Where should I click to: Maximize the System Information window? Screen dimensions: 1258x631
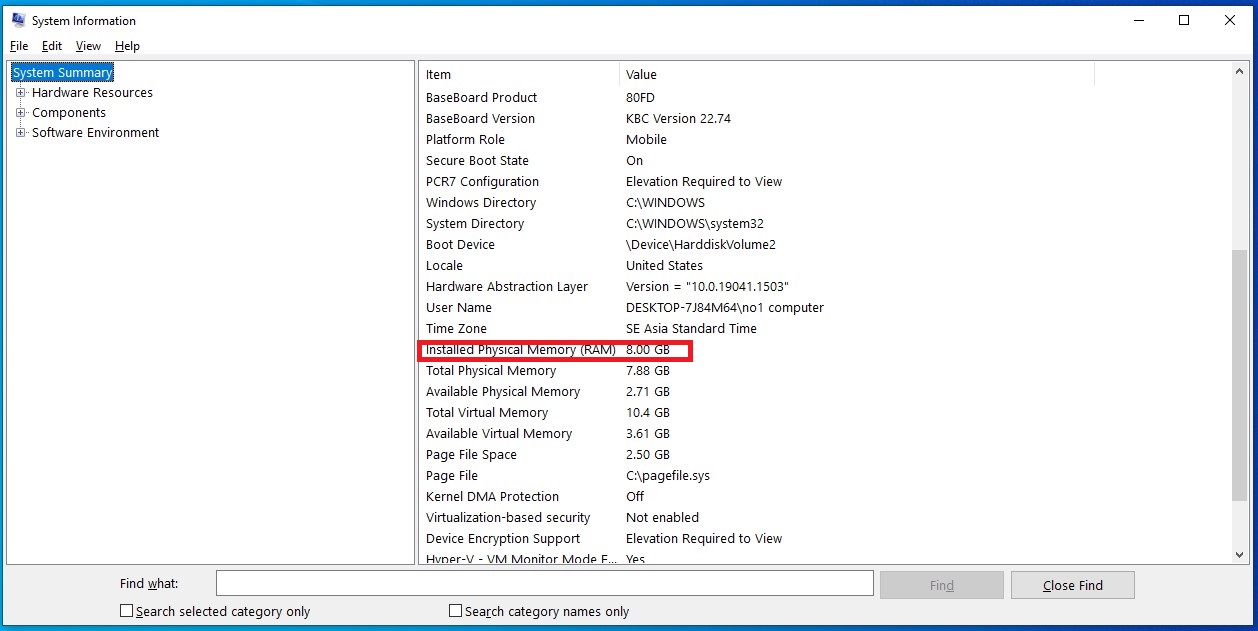(x=1184, y=20)
